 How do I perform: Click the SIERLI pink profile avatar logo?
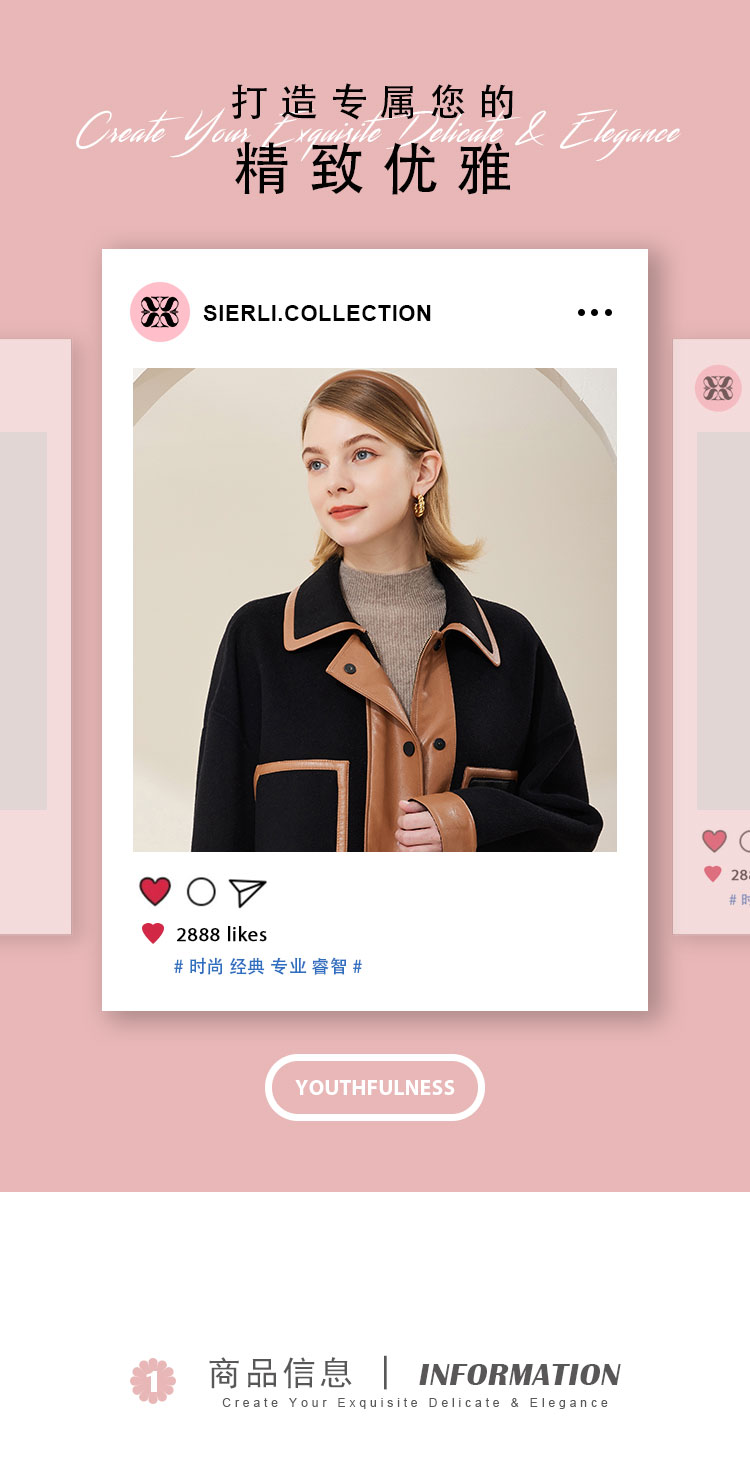coord(160,312)
